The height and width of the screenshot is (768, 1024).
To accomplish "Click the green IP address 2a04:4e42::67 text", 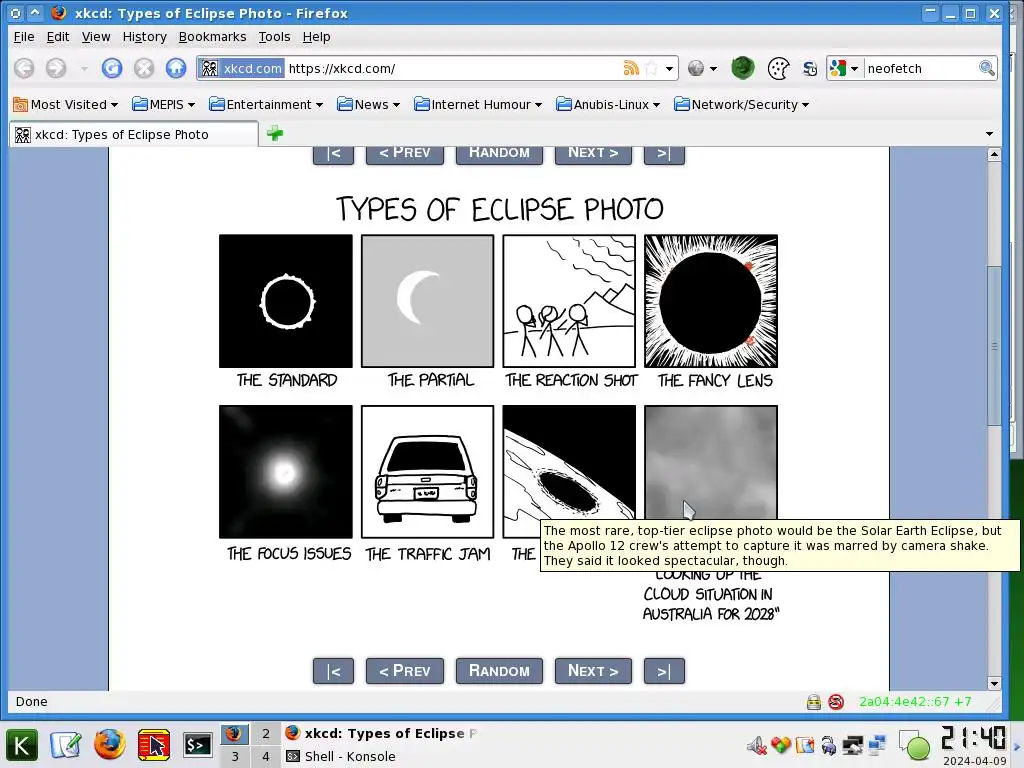I will 914,701.
